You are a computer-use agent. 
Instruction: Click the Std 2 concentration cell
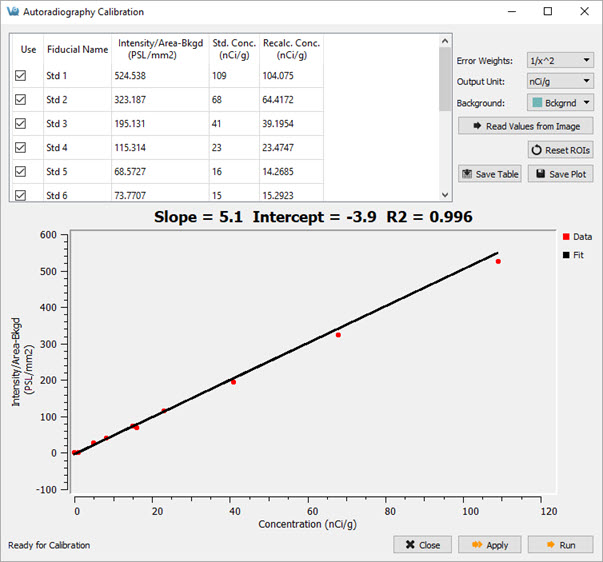tap(232, 100)
